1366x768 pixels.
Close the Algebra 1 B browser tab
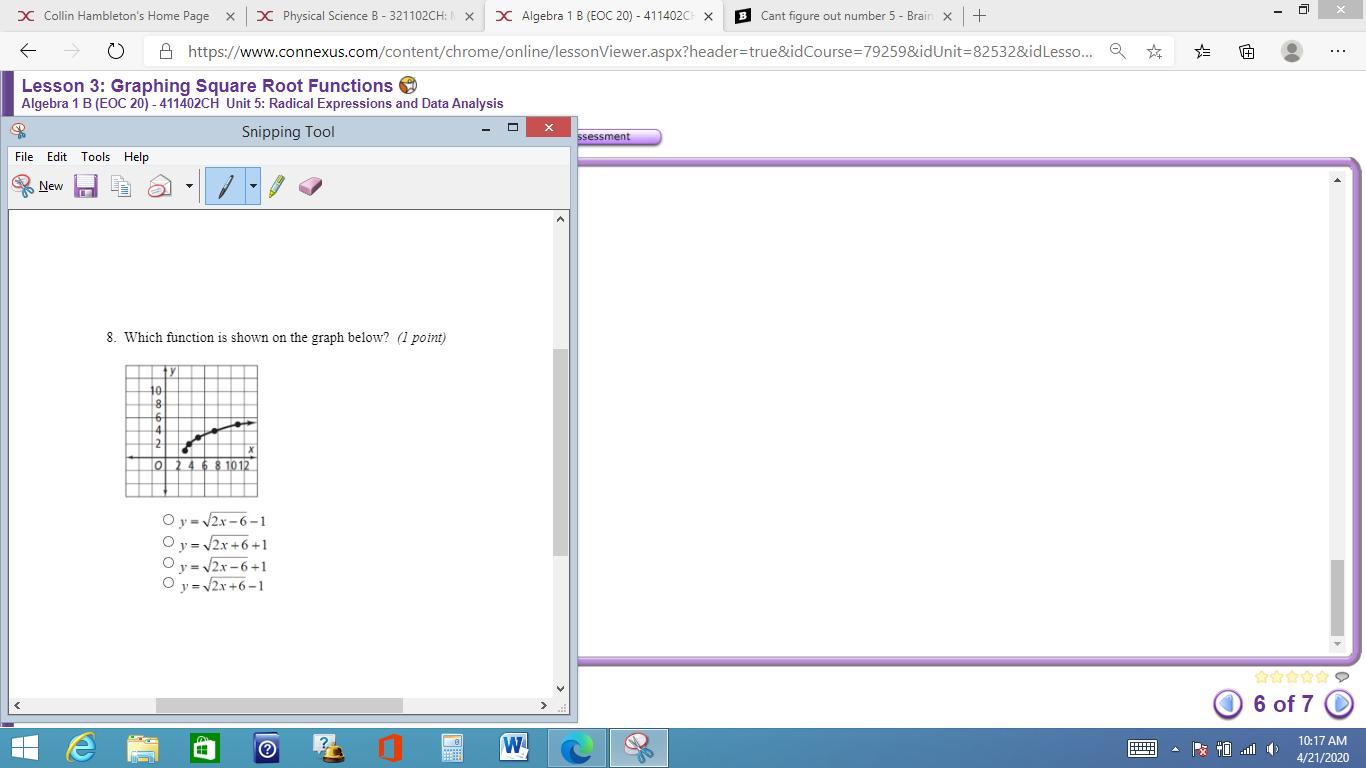click(x=708, y=16)
